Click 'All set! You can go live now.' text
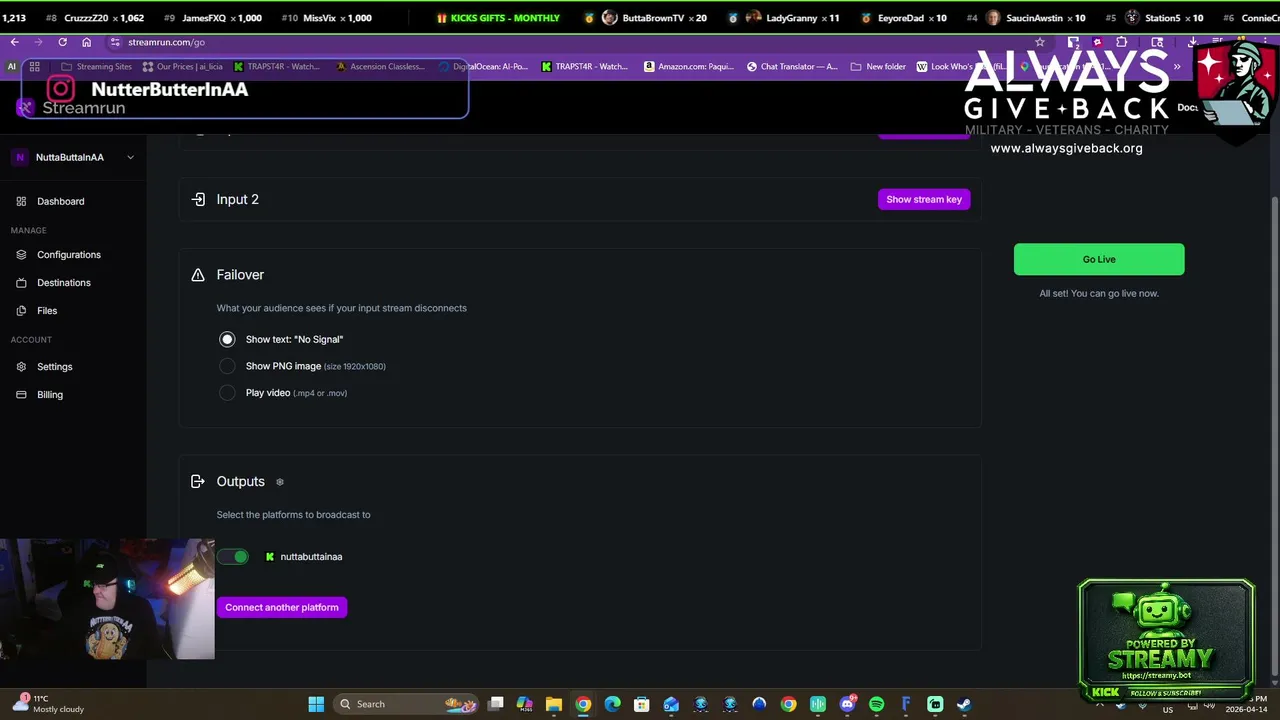1280x720 pixels. coord(1099,293)
